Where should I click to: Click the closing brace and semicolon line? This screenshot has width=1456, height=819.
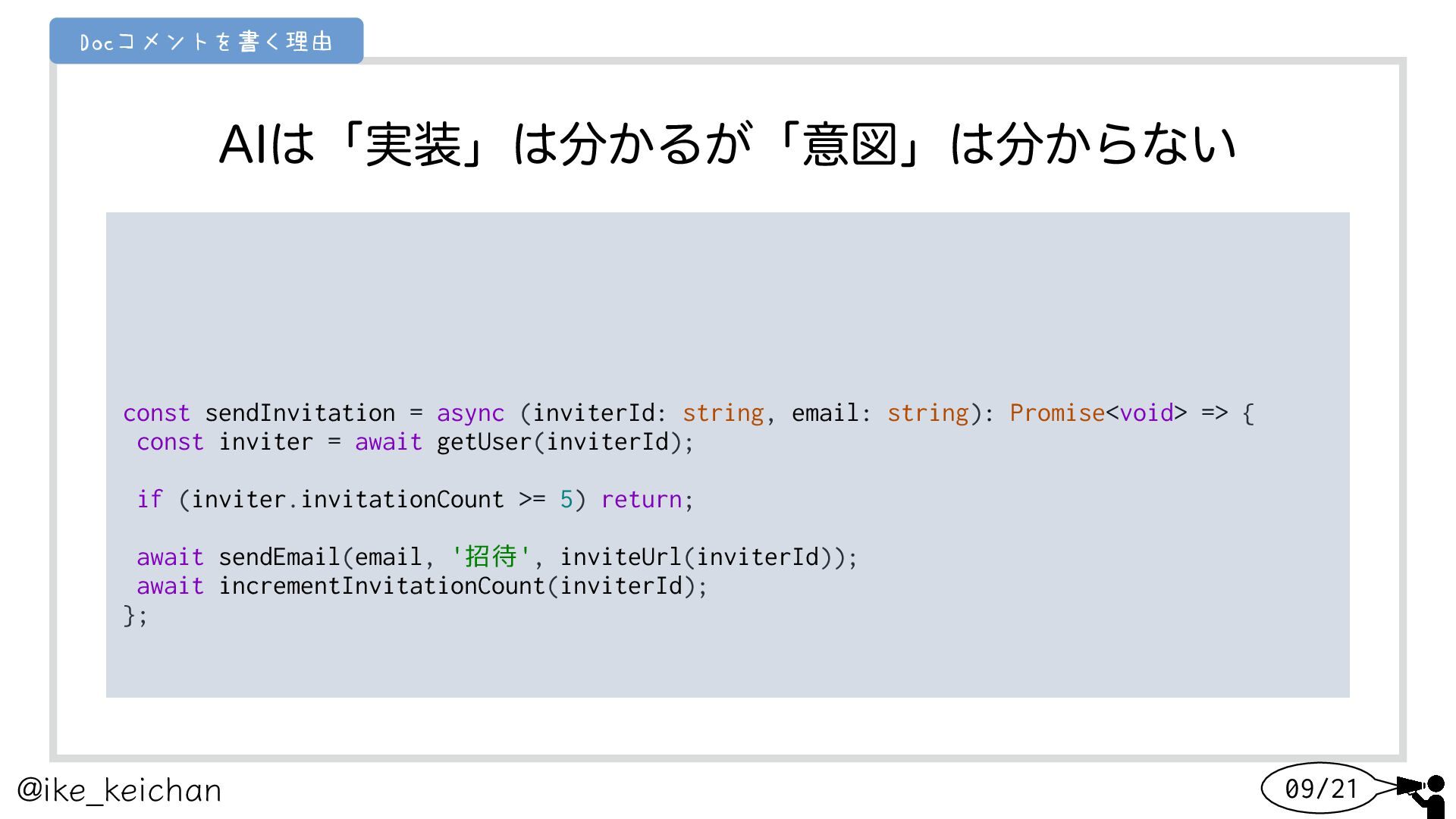135,615
